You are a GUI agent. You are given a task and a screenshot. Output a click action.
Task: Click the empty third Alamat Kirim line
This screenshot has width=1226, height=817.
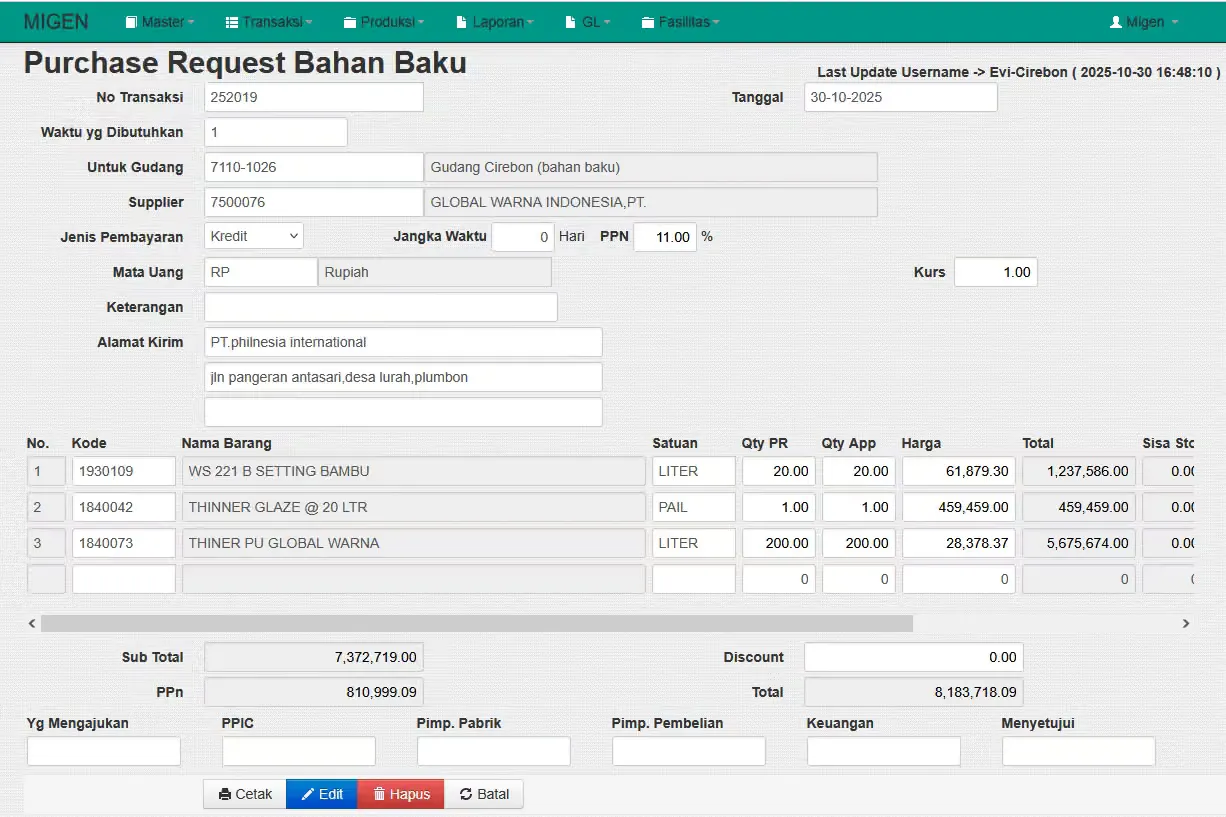click(403, 412)
